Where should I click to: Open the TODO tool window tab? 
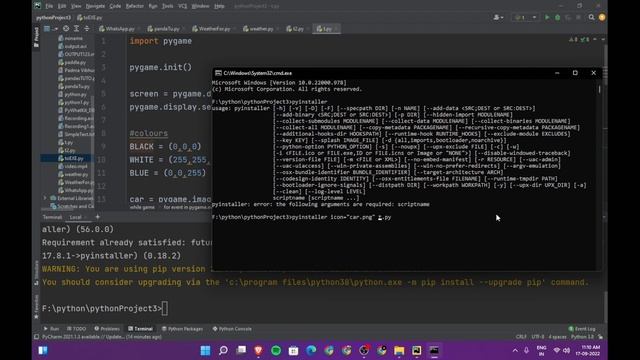tap(76, 329)
